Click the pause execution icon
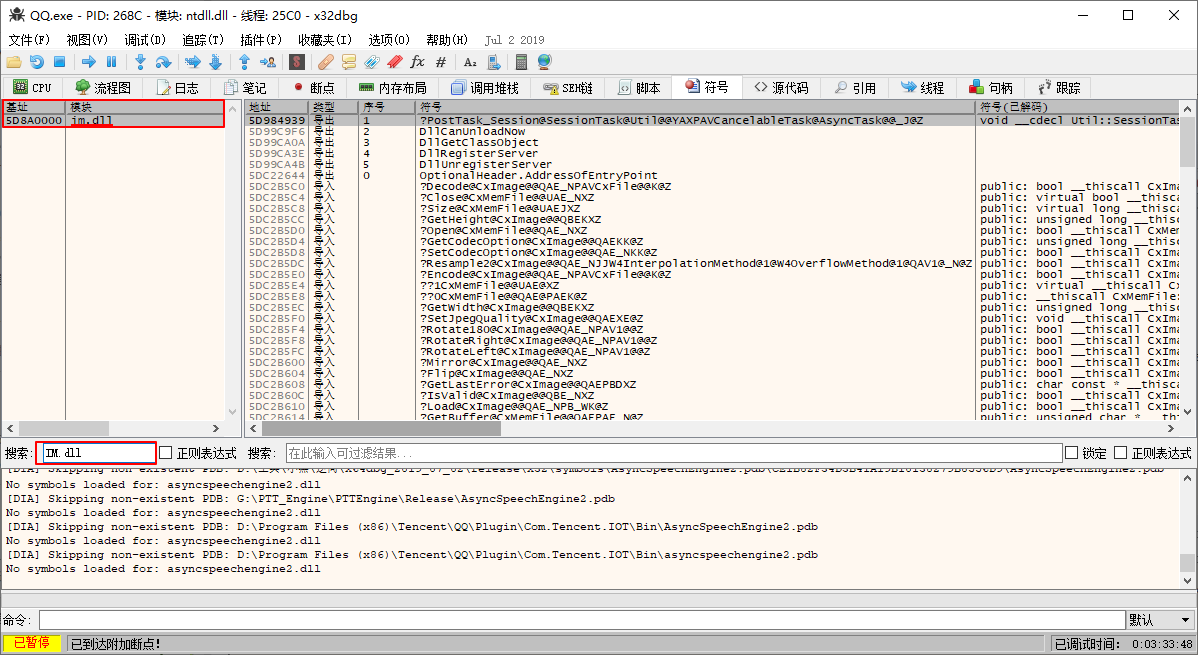1198x655 pixels. click(112, 62)
